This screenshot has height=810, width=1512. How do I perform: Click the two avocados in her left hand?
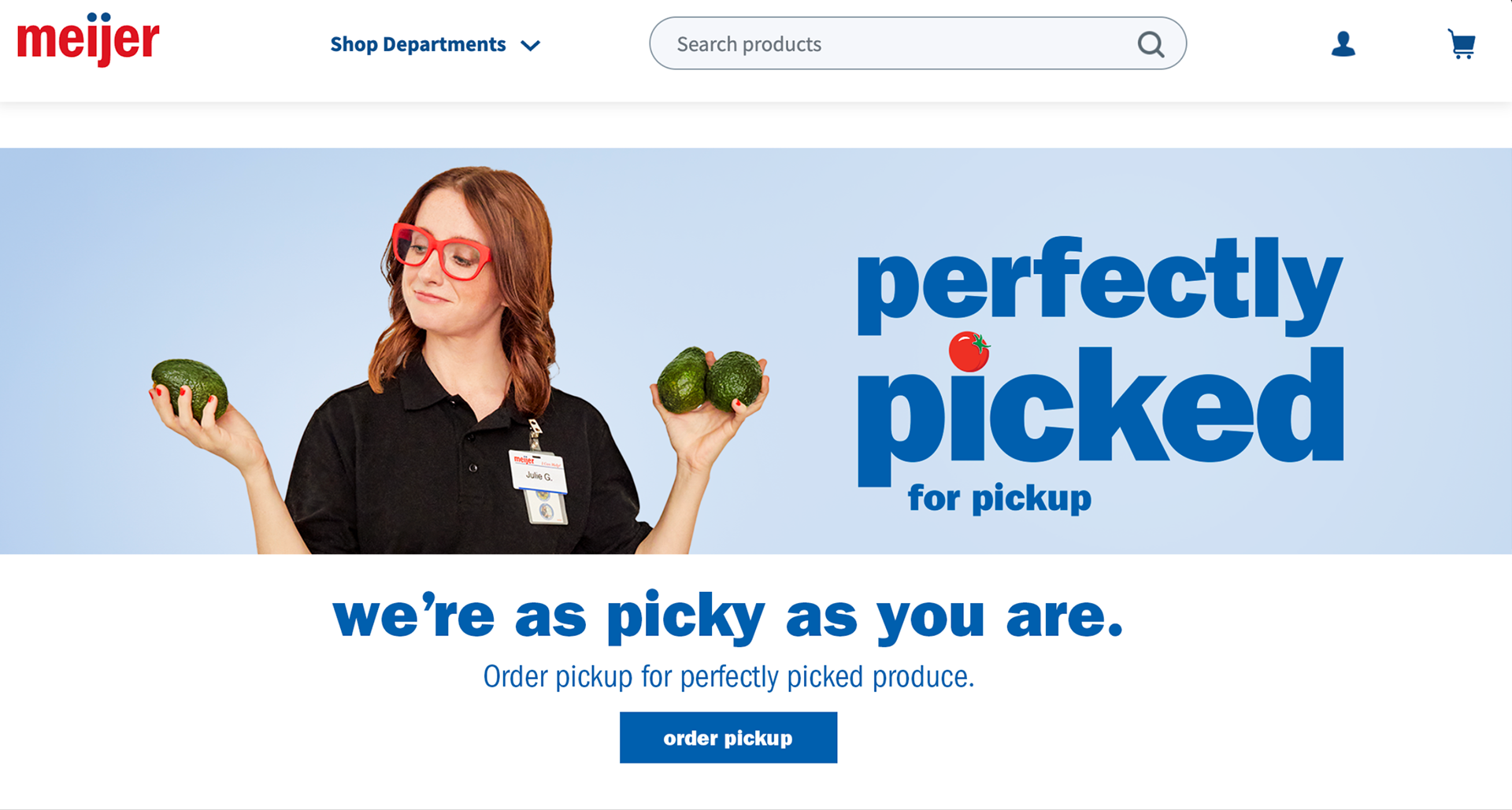click(710, 379)
